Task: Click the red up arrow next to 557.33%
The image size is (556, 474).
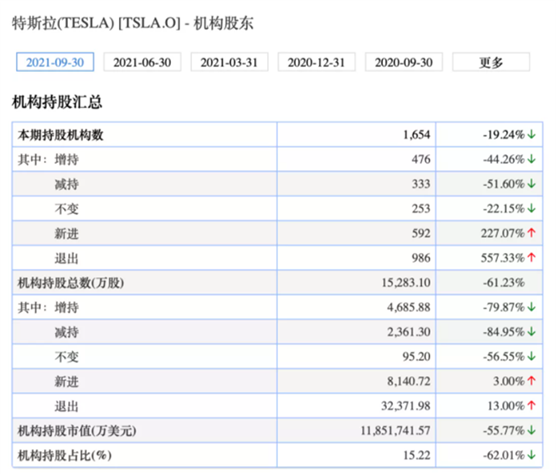Action: click(x=531, y=258)
